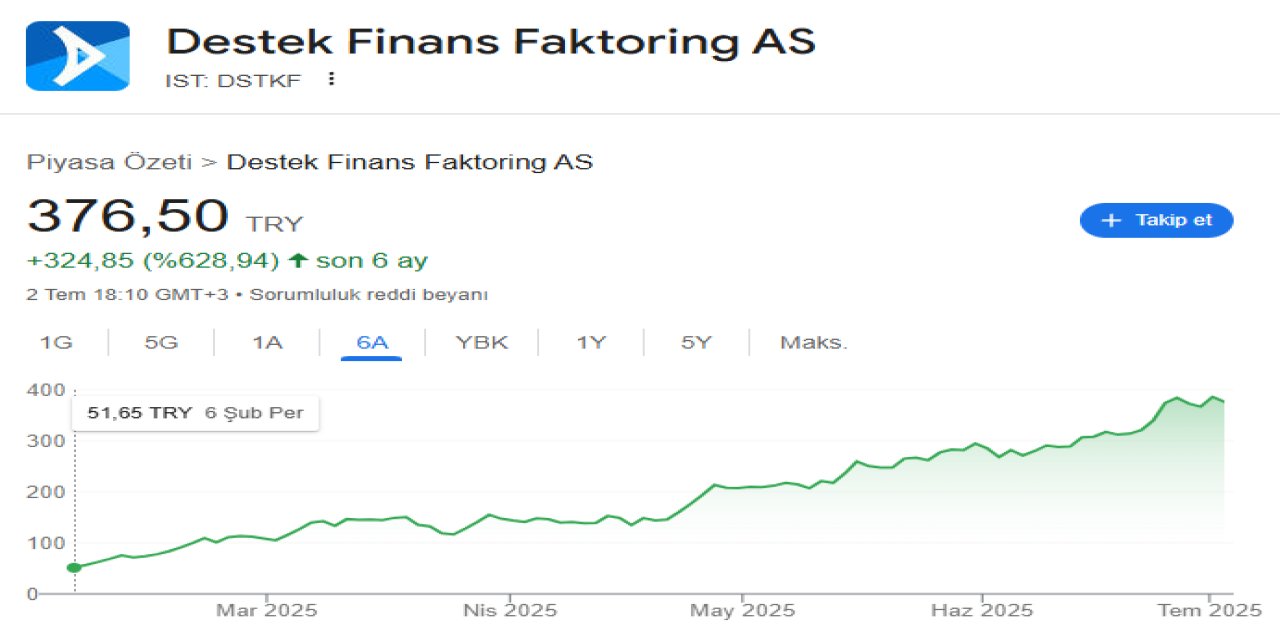This screenshot has height=640, width=1280.
Task: Click the 376,50 current price value
Action: click(128, 216)
